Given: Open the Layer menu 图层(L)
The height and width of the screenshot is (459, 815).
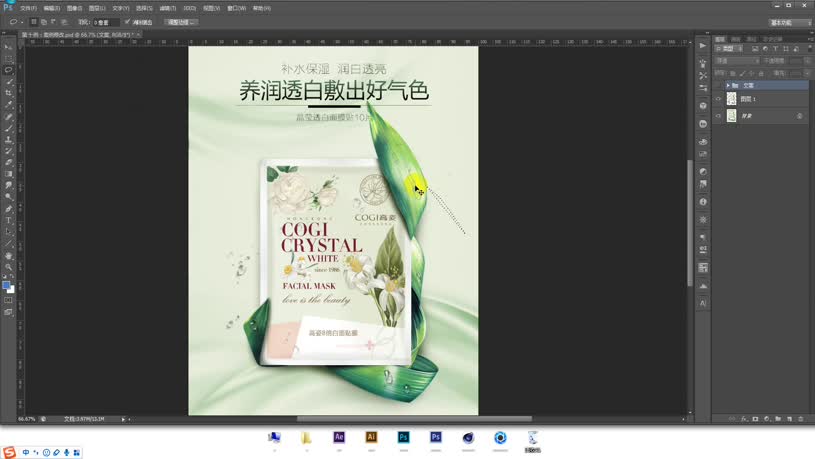Looking at the screenshot, I should pyautogui.click(x=97, y=8).
